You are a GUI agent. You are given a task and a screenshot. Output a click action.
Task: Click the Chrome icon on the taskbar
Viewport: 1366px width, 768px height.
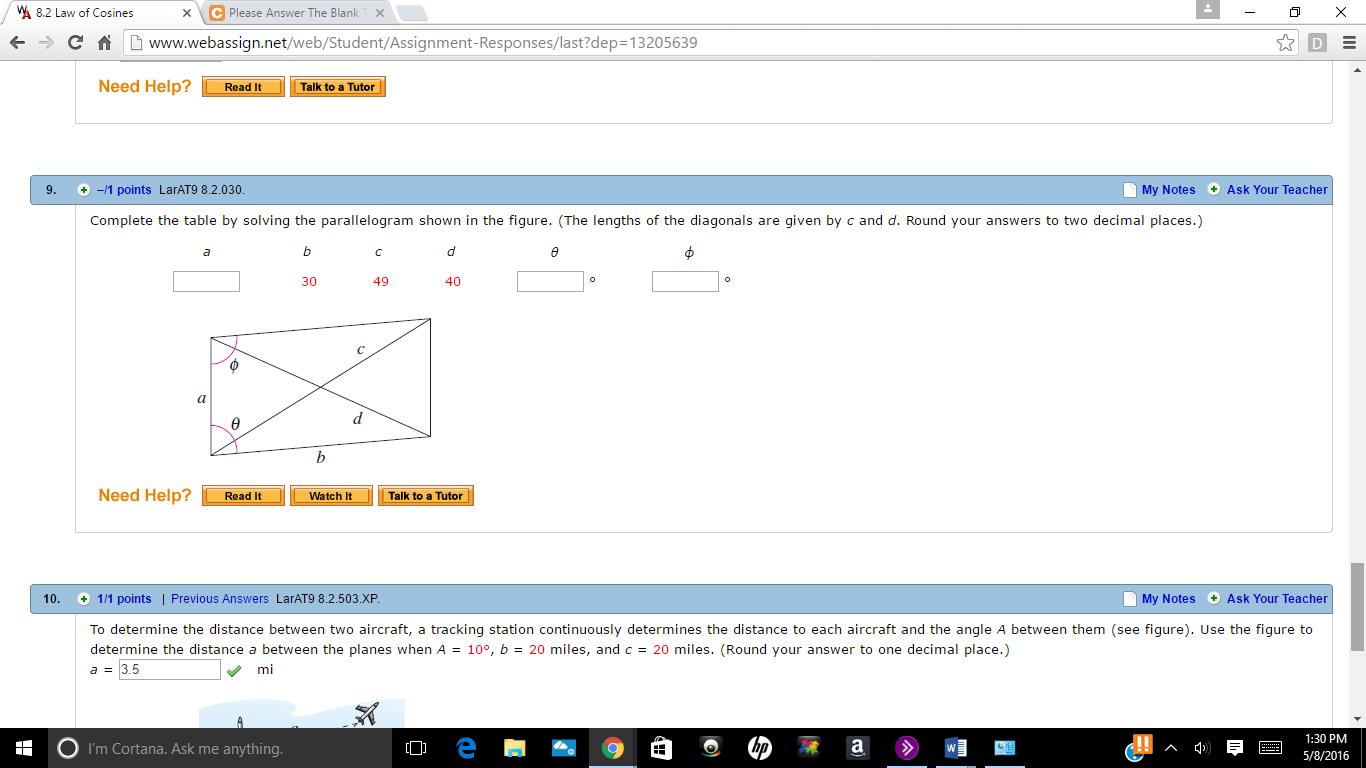613,748
